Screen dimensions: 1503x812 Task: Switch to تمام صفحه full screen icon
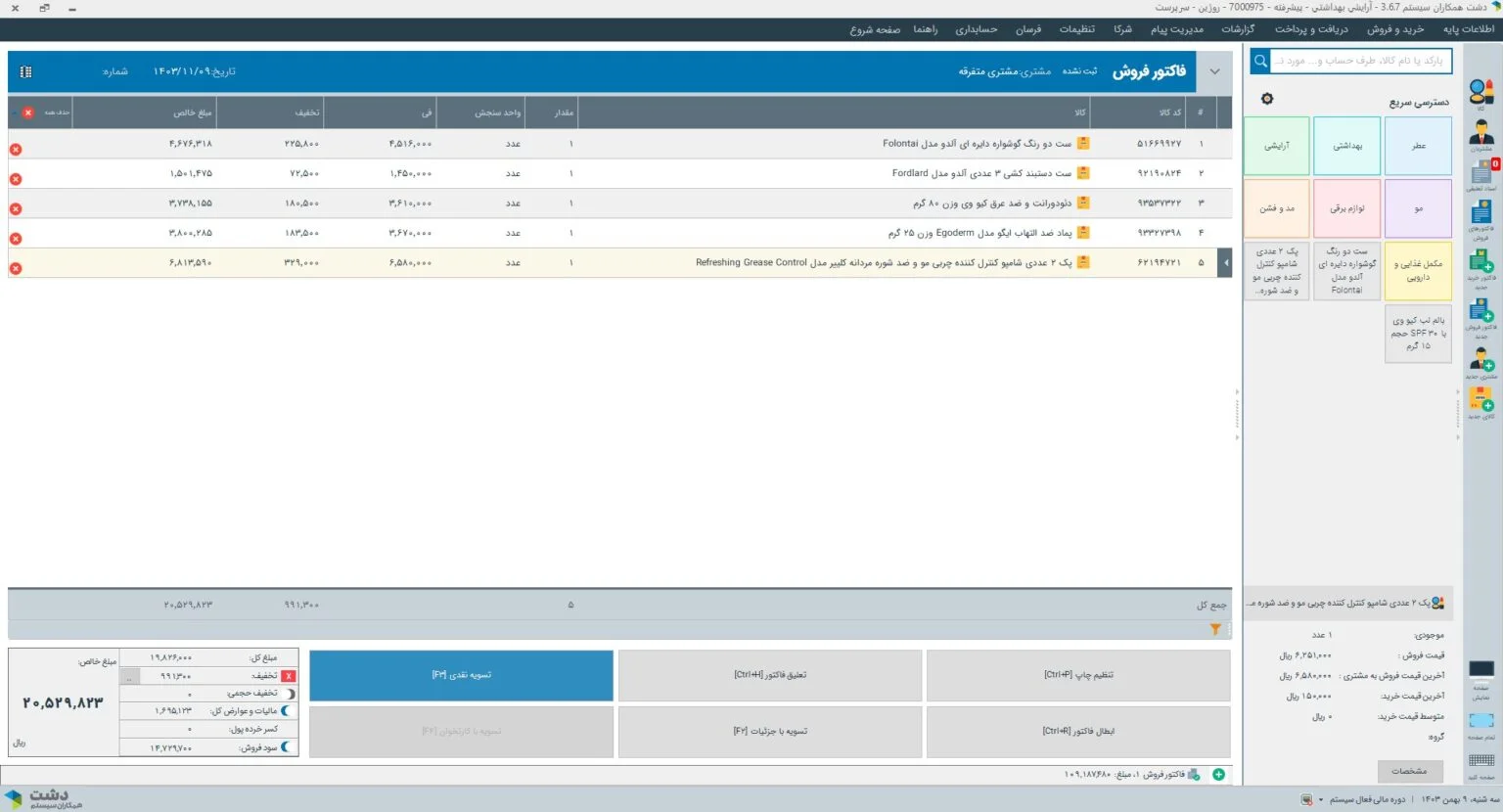pos(1481,726)
